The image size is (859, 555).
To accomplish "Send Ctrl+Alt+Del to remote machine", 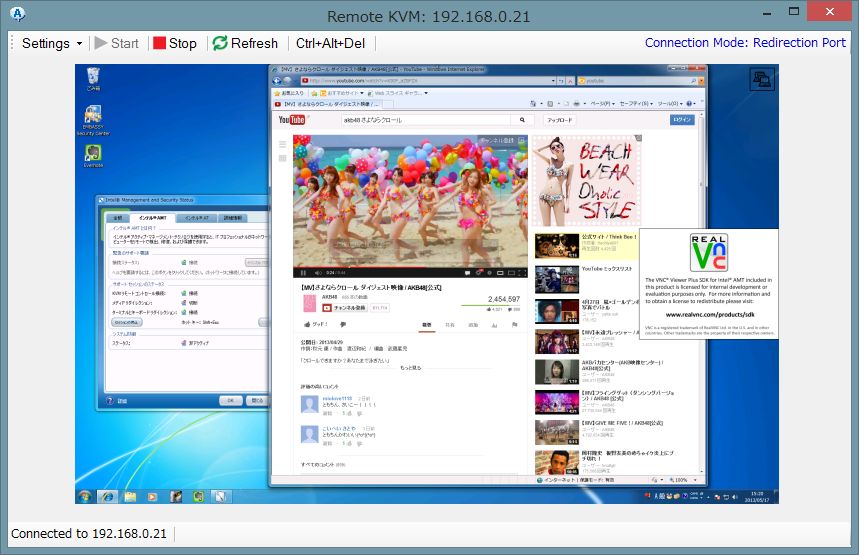I will [330, 43].
